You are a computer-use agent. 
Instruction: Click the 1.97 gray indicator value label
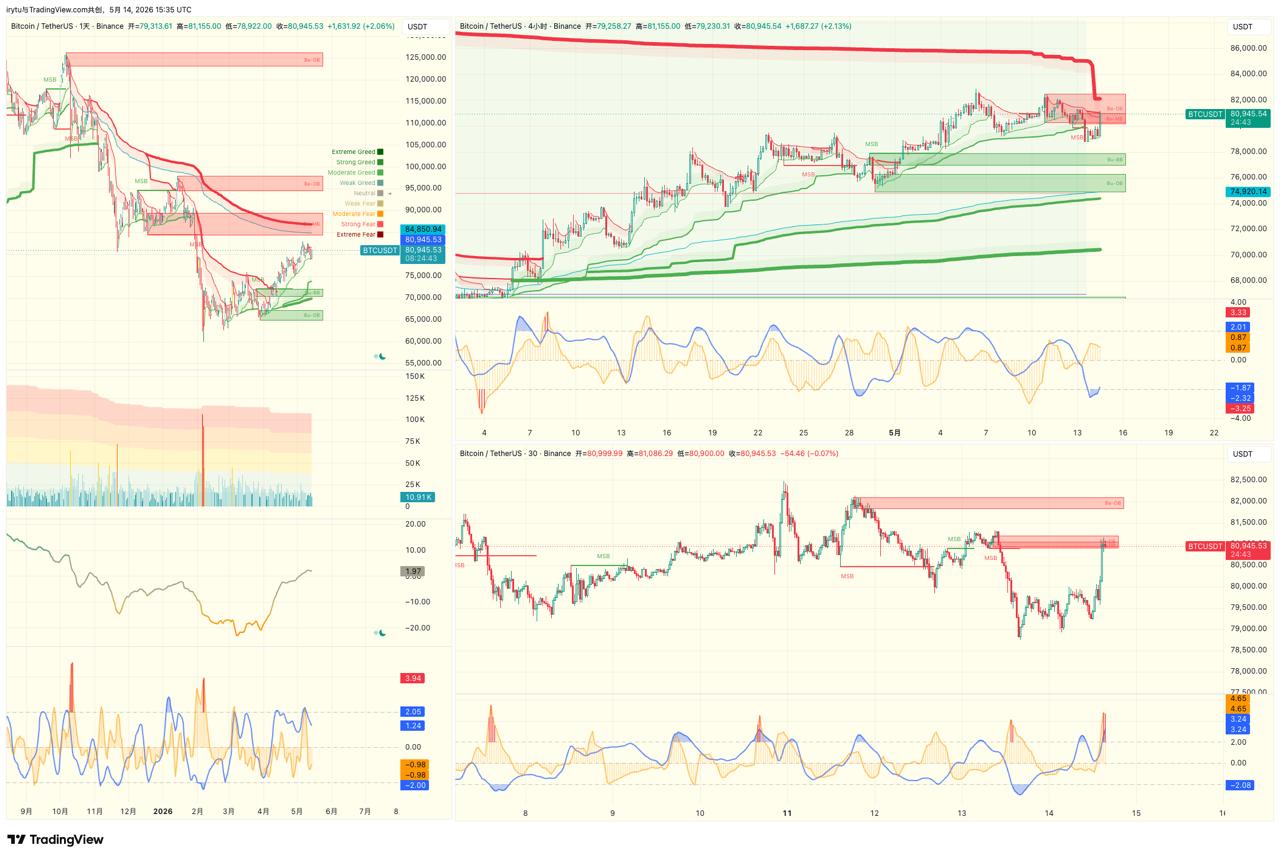point(412,571)
